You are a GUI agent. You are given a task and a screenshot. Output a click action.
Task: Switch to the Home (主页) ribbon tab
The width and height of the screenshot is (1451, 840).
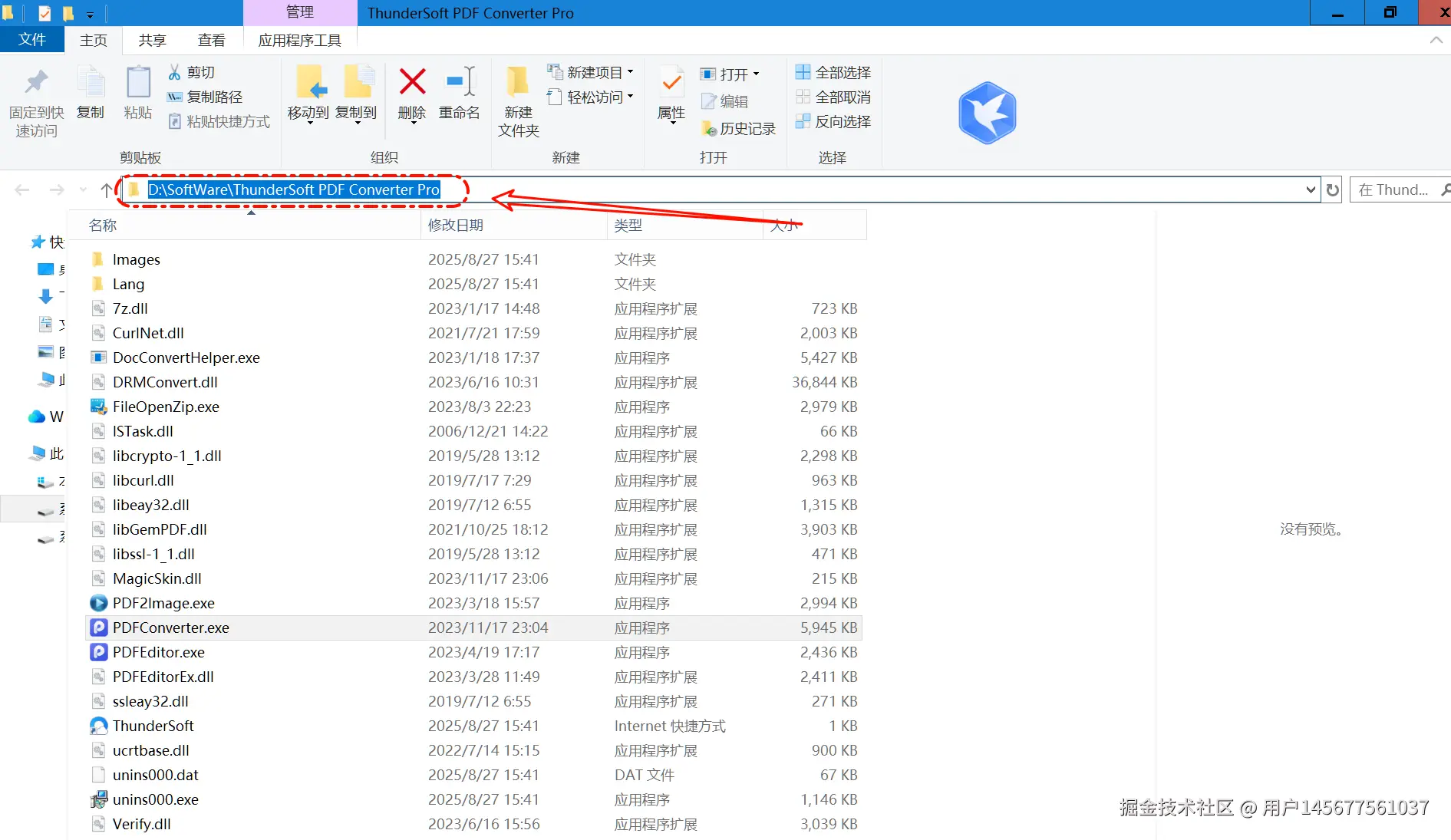(x=94, y=40)
